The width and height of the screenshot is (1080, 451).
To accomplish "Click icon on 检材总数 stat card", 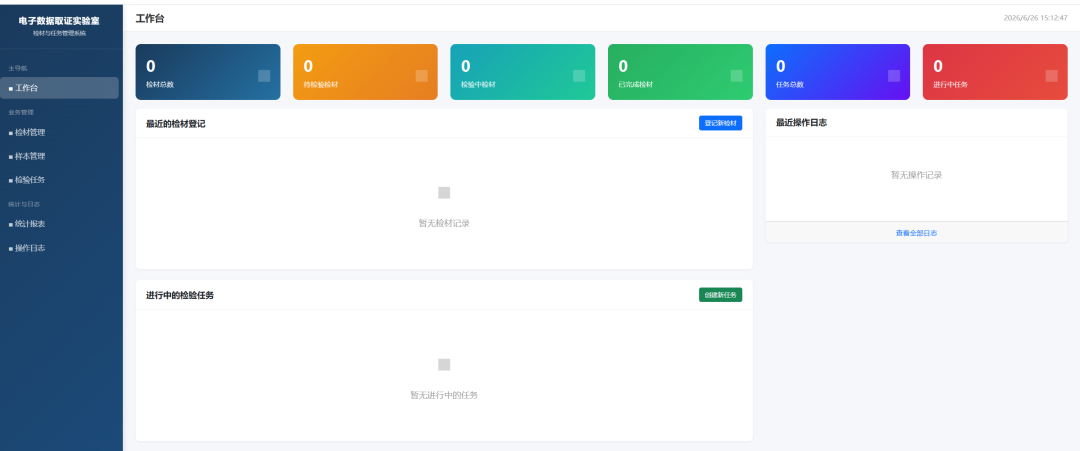I will [264, 76].
